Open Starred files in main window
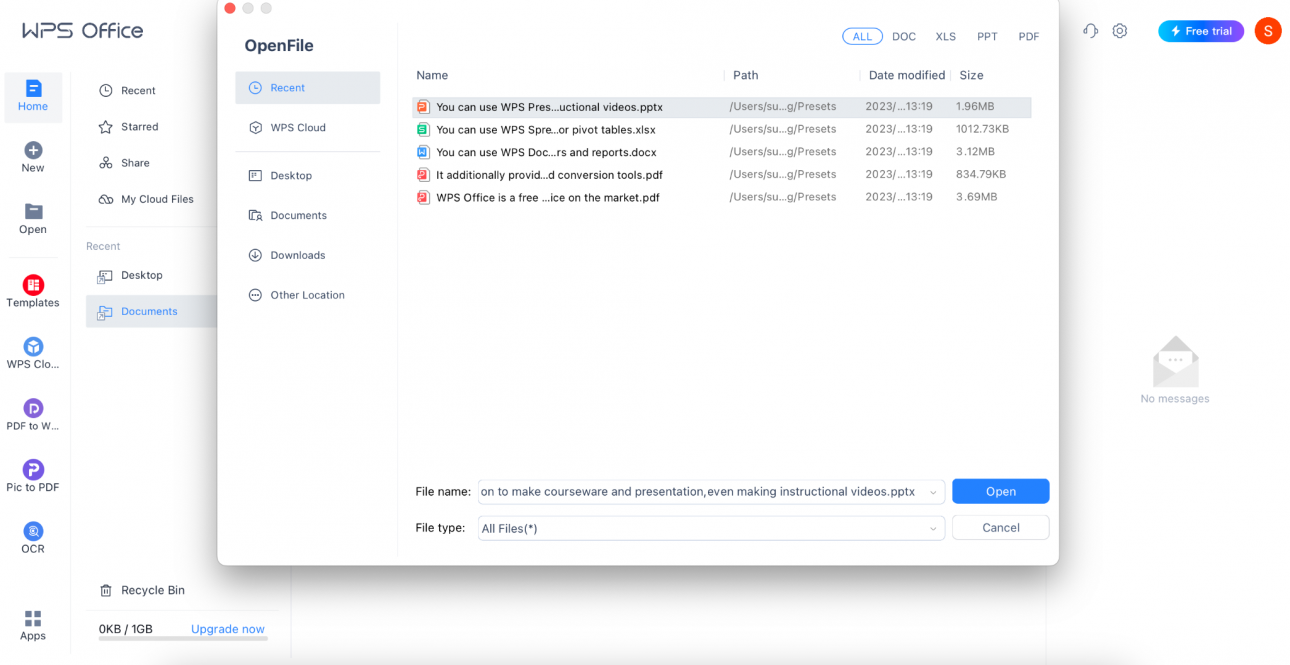The height and width of the screenshot is (665, 1290). coord(128,127)
